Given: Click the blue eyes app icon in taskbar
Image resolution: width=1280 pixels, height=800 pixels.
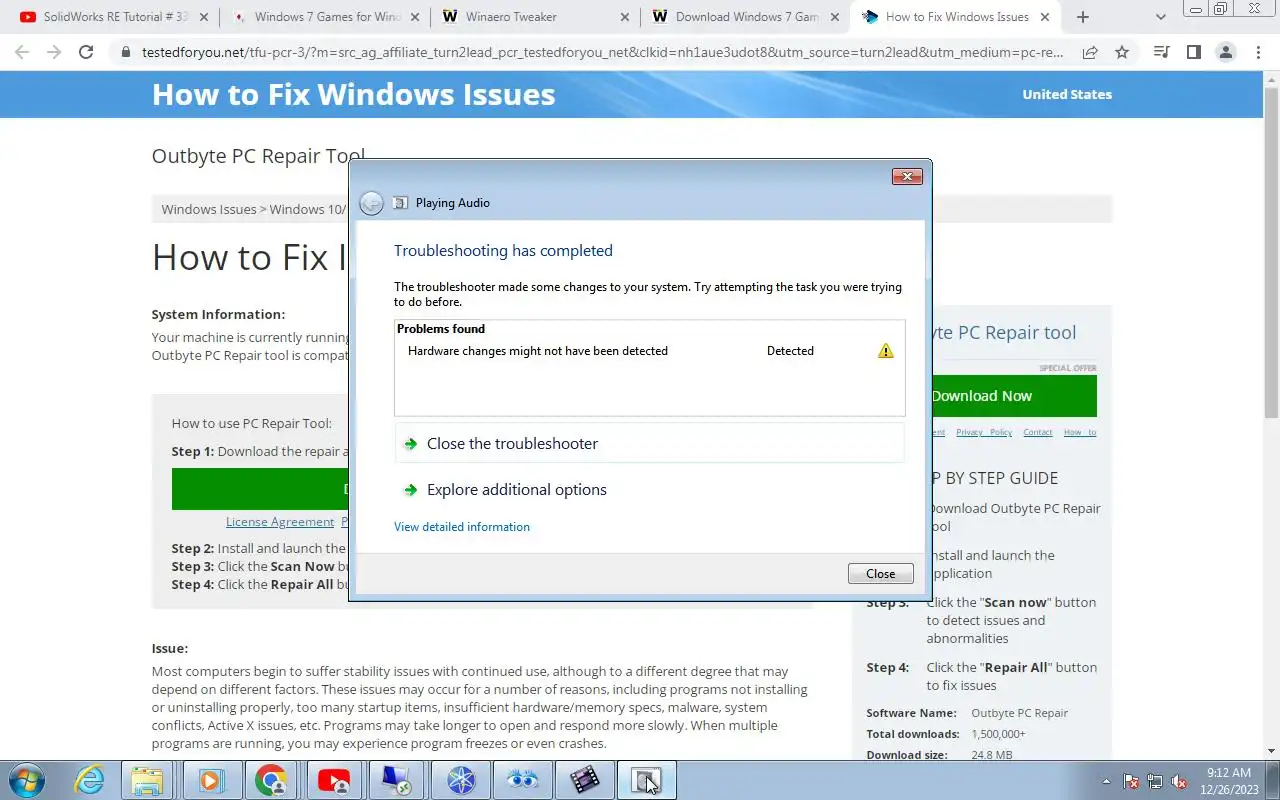Looking at the screenshot, I should (x=522, y=780).
